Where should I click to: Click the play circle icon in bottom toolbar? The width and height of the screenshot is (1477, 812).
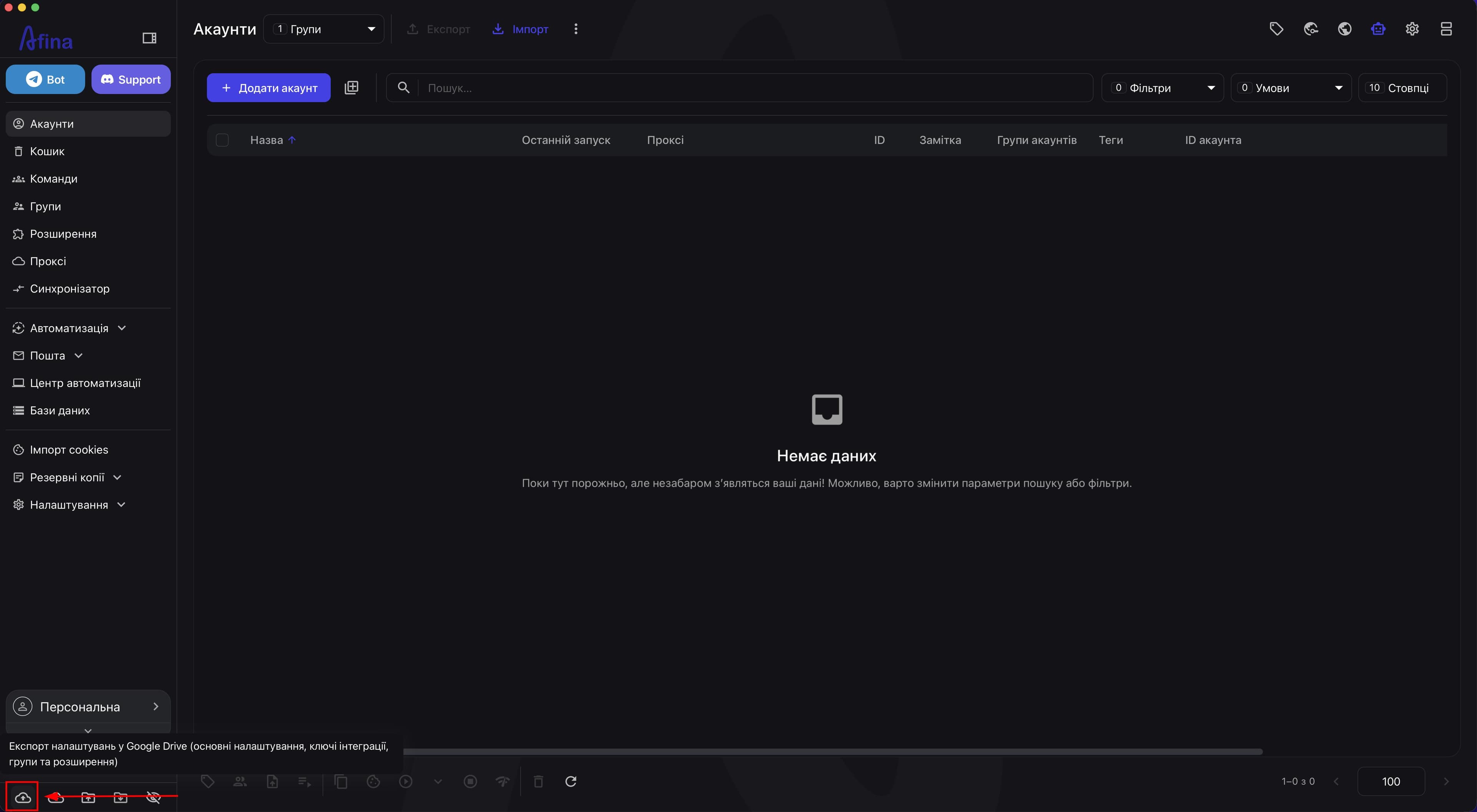pos(406,781)
